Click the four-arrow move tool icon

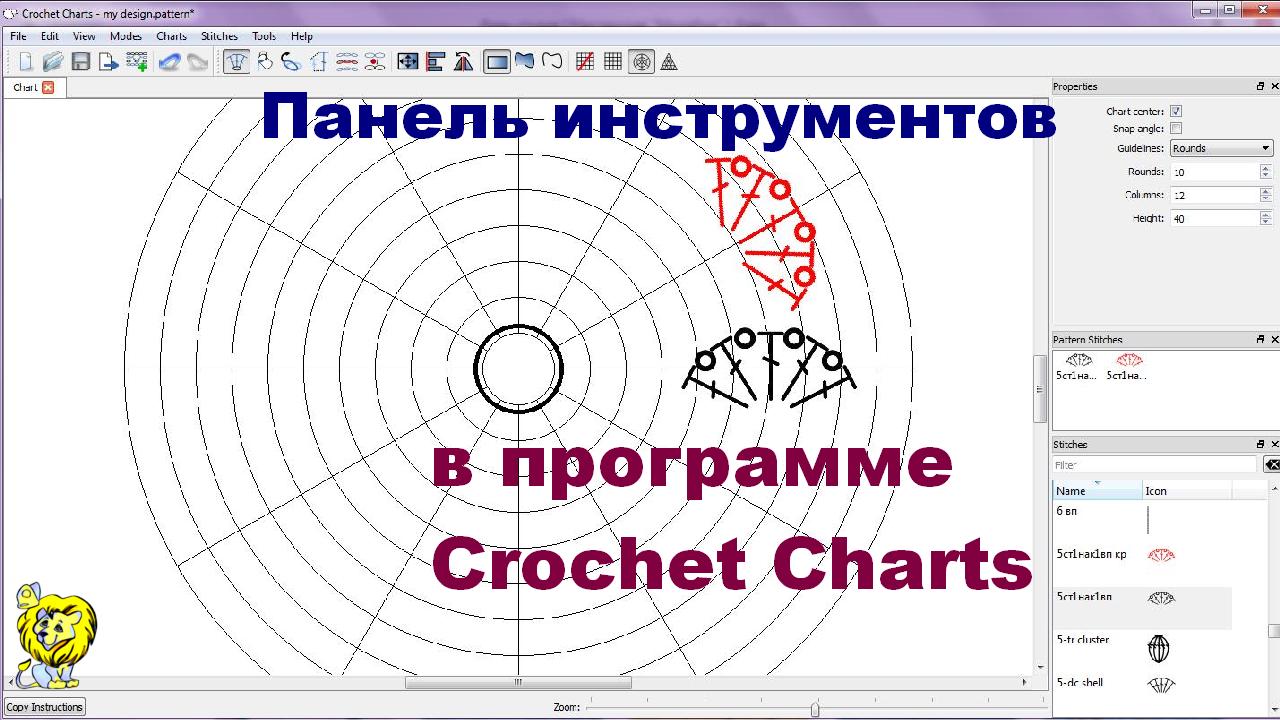pyautogui.click(x=408, y=62)
